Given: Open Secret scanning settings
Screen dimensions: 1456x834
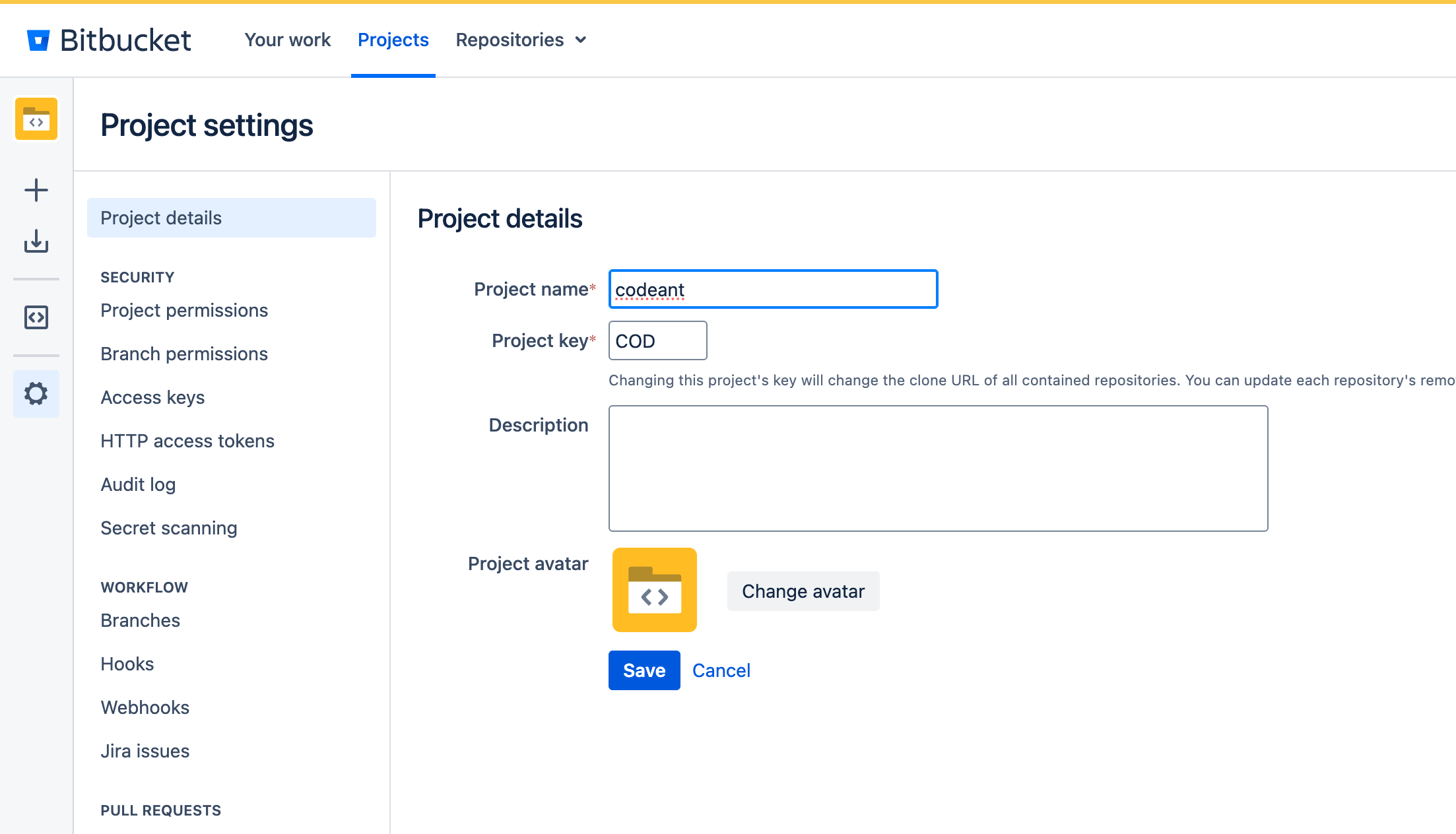Looking at the screenshot, I should point(168,527).
